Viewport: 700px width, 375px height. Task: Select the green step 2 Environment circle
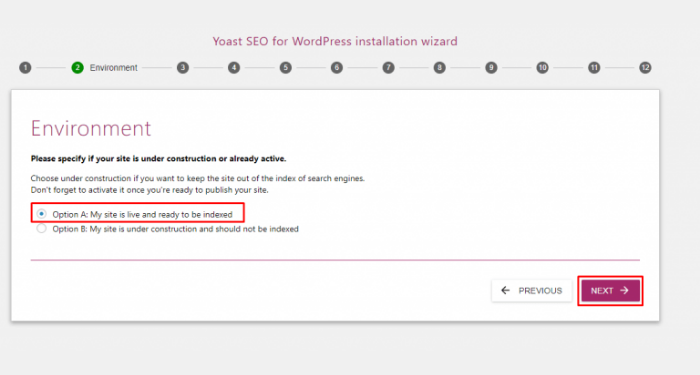coord(78,67)
